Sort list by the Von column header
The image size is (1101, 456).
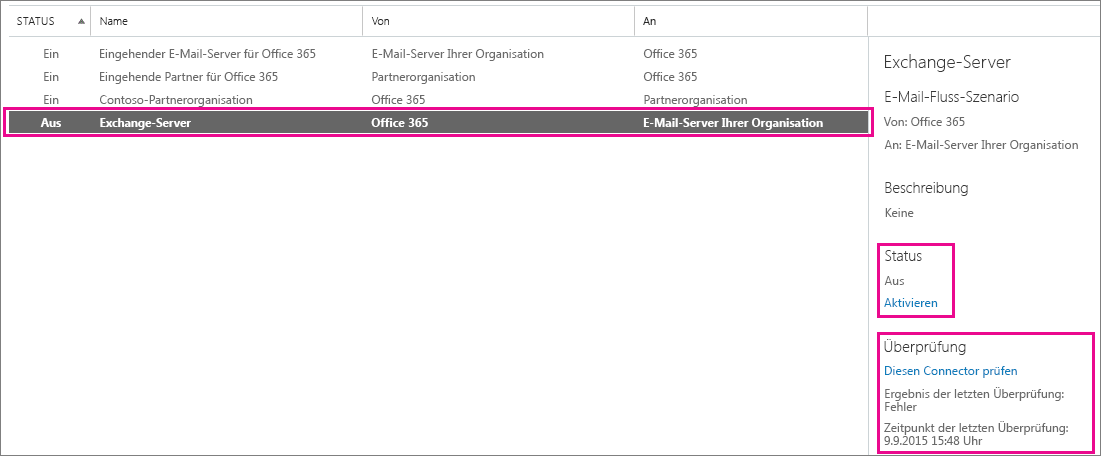(x=380, y=22)
